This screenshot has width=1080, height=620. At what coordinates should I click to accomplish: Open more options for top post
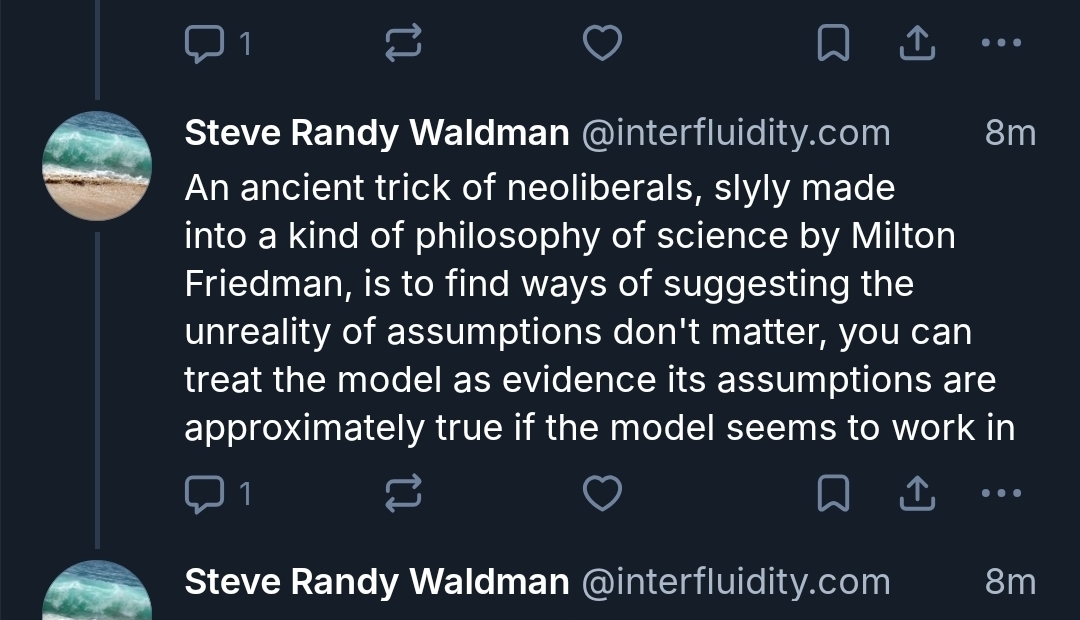pyautogui.click(x=1001, y=42)
